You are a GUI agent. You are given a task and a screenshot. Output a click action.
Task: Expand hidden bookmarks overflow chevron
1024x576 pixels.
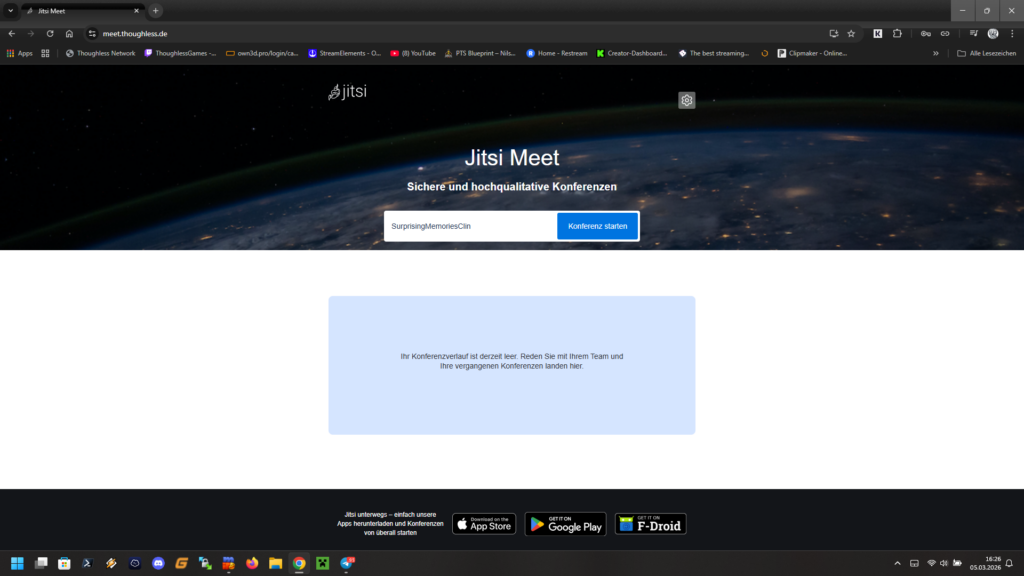coord(936,53)
